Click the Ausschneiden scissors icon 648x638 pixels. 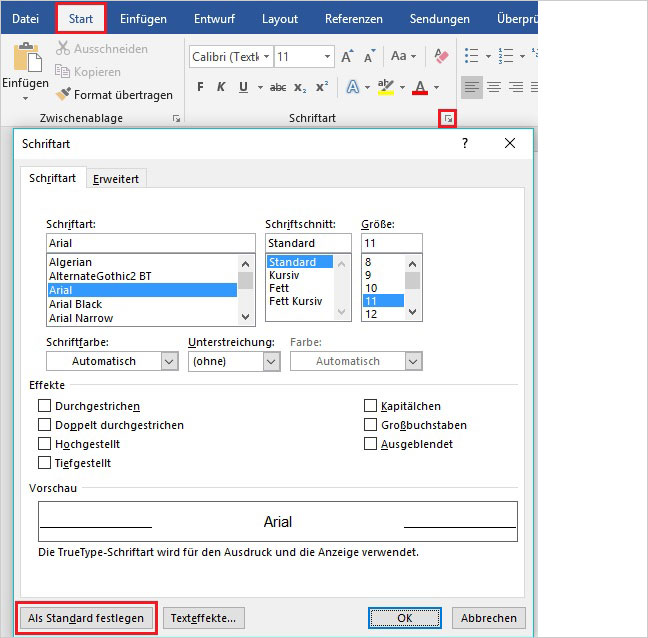(x=62, y=48)
